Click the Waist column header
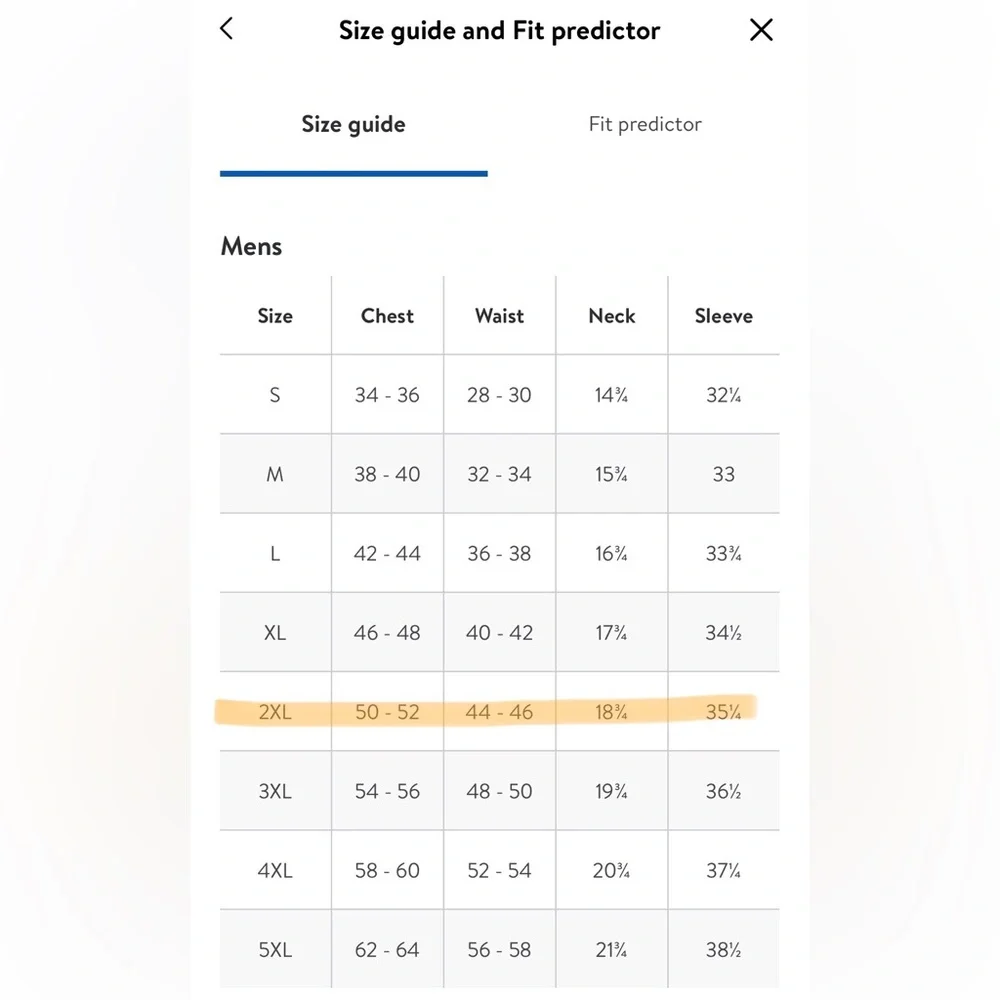The height and width of the screenshot is (1000, 1000). point(499,316)
